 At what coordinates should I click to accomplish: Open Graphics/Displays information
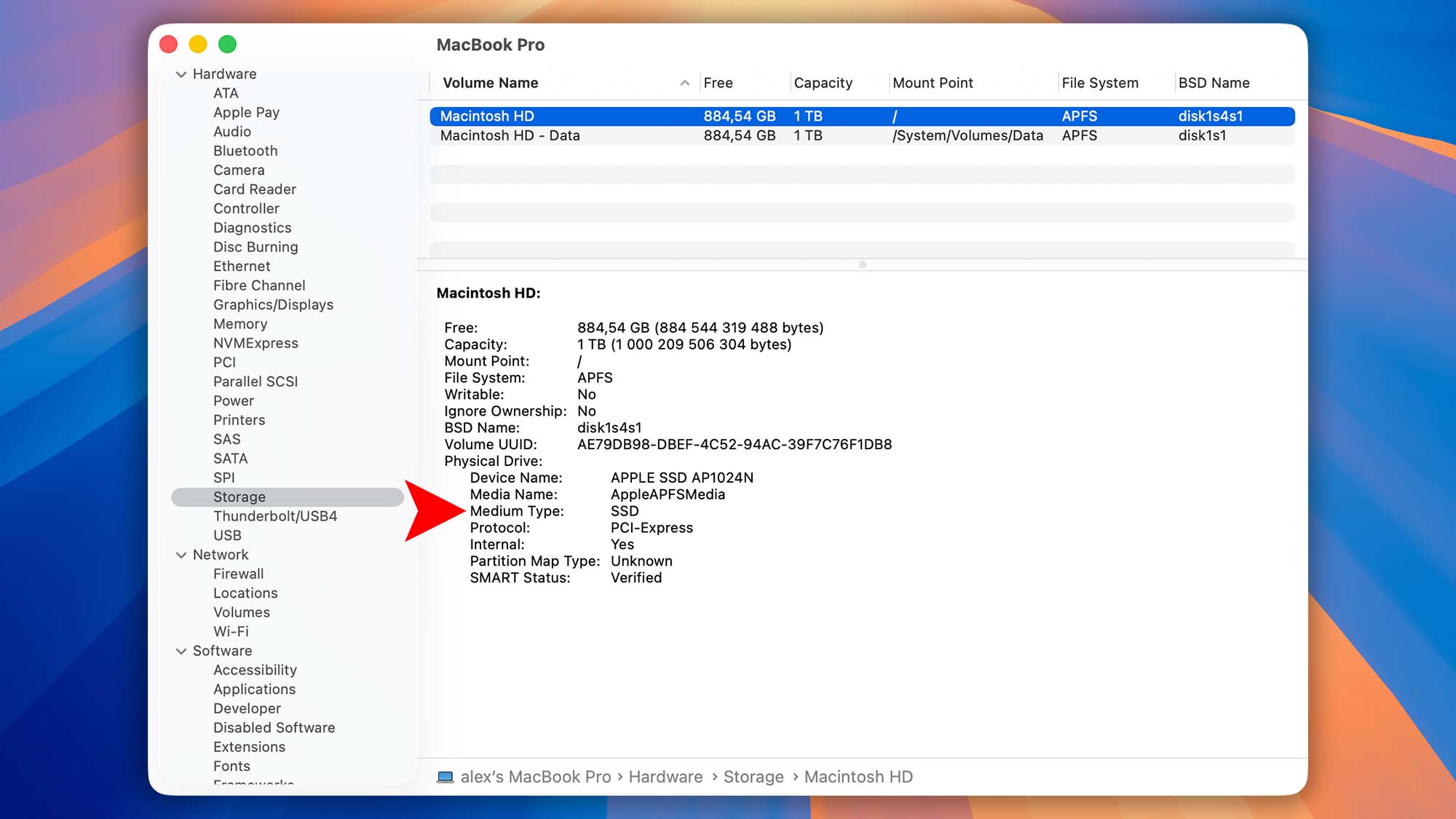(273, 305)
